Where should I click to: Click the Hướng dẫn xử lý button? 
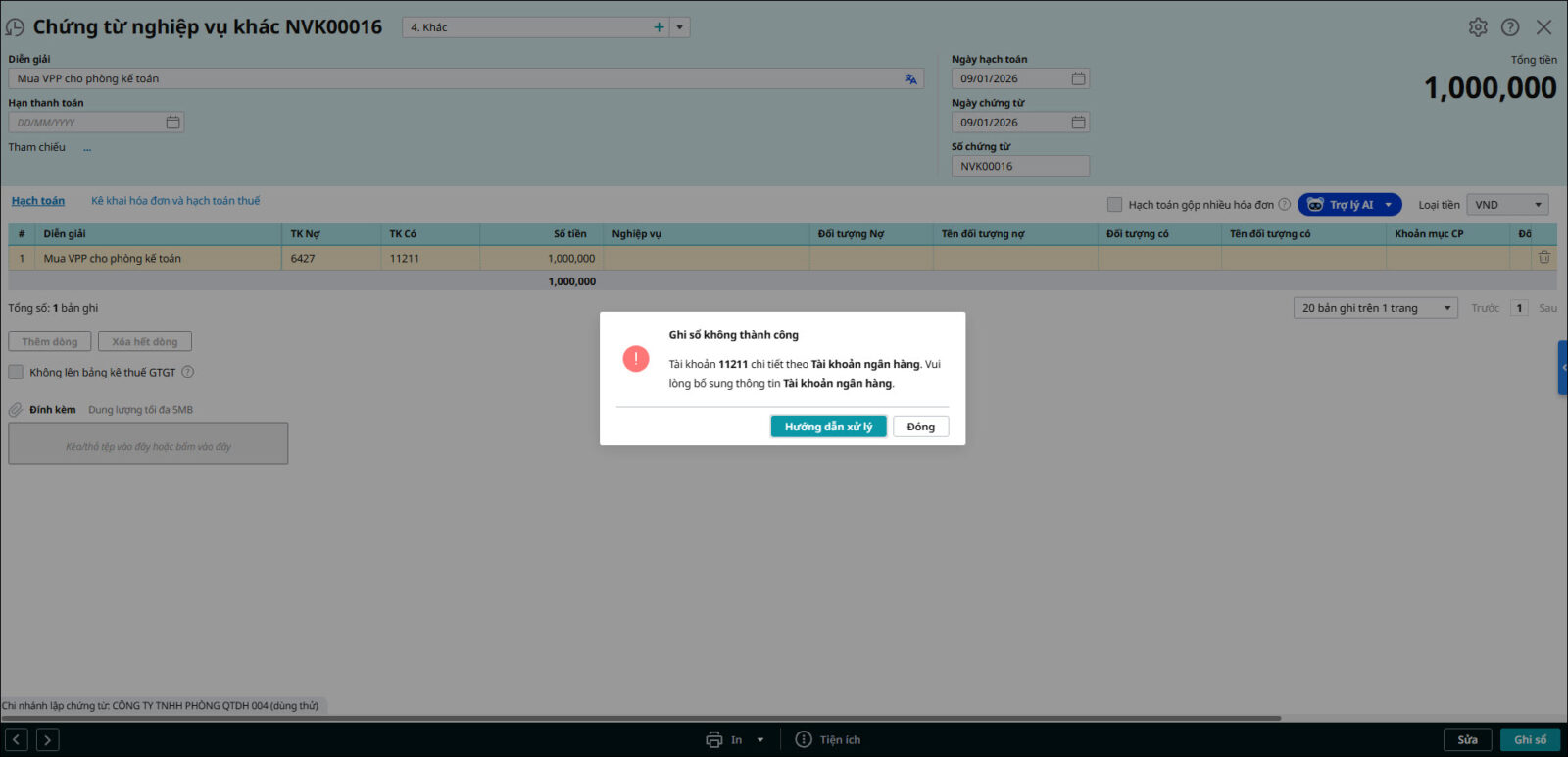[828, 427]
